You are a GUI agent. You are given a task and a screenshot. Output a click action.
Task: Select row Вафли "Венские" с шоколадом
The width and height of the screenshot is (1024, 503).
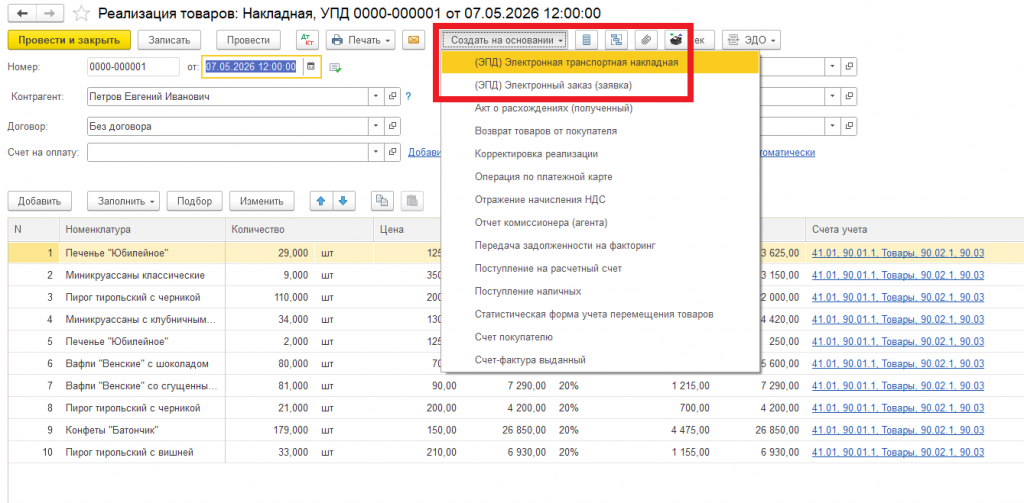[x=515, y=363]
